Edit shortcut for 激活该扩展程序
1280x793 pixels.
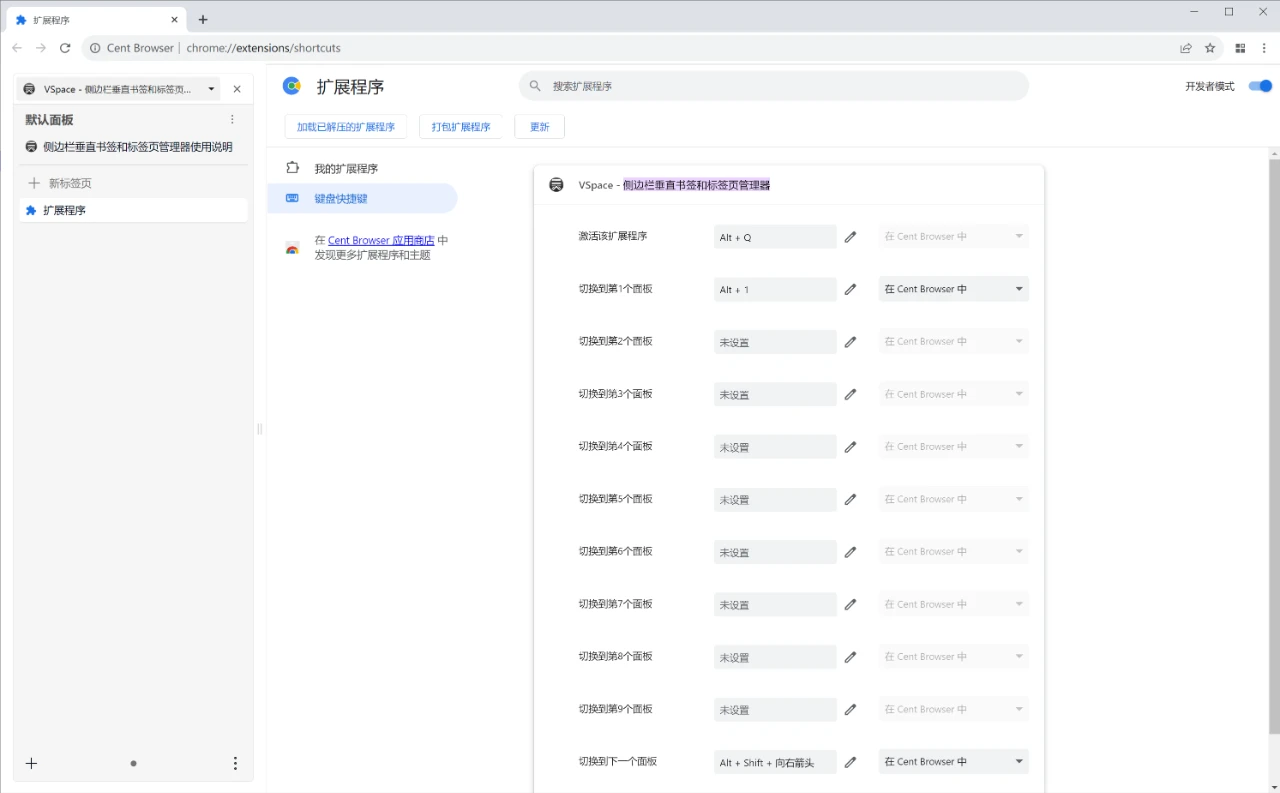pyautogui.click(x=850, y=237)
